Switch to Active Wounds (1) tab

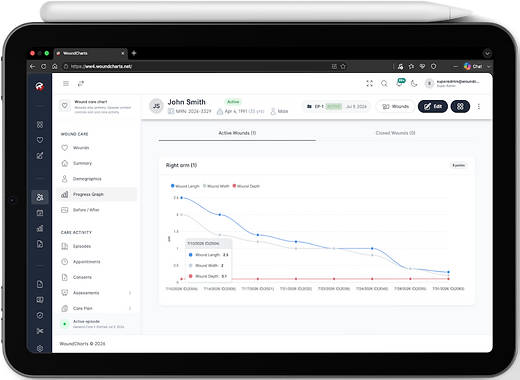[x=237, y=133]
